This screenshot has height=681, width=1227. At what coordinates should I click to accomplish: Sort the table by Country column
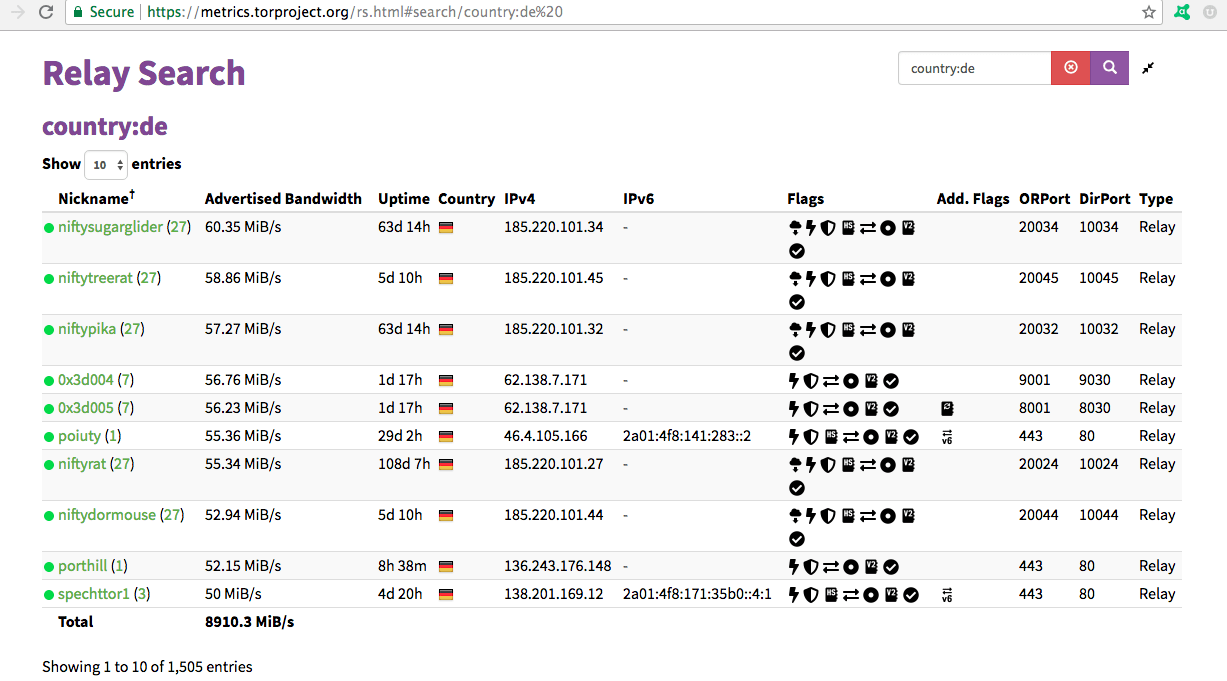(466, 198)
